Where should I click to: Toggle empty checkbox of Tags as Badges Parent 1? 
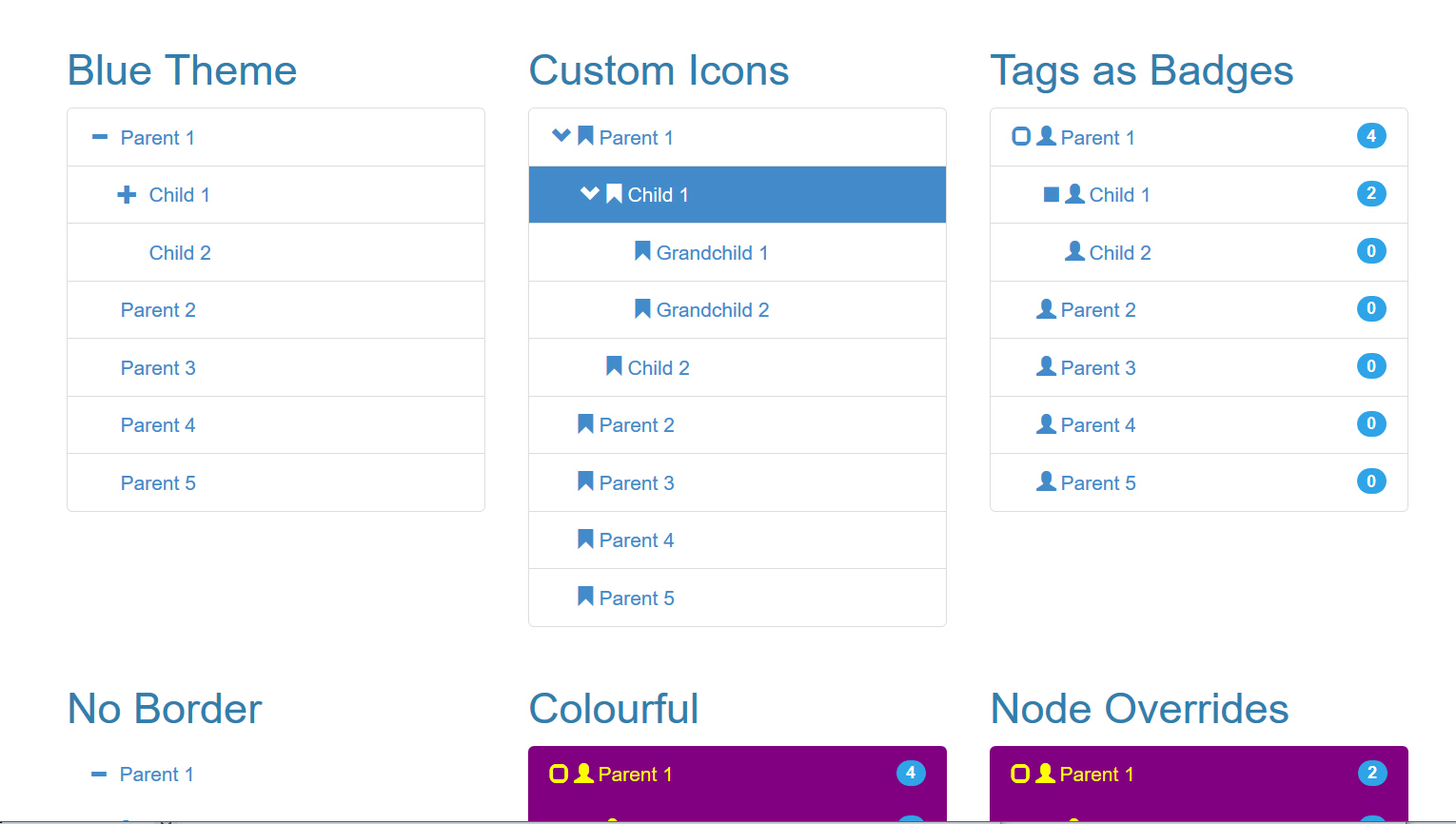click(x=1021, y=136)
